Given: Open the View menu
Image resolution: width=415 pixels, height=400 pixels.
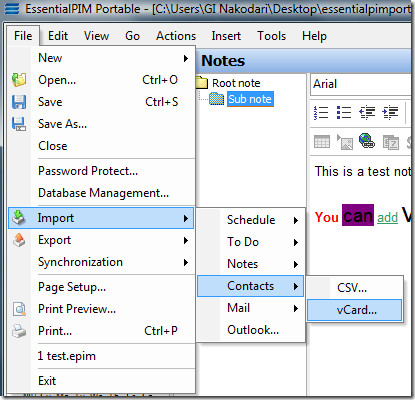Looking at the screenshot, I should pos(96,36).
